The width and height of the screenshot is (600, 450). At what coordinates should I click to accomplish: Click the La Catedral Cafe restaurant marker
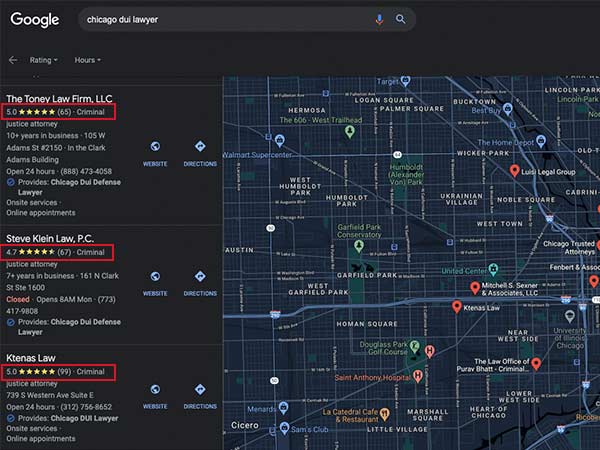tap(385, 414)
